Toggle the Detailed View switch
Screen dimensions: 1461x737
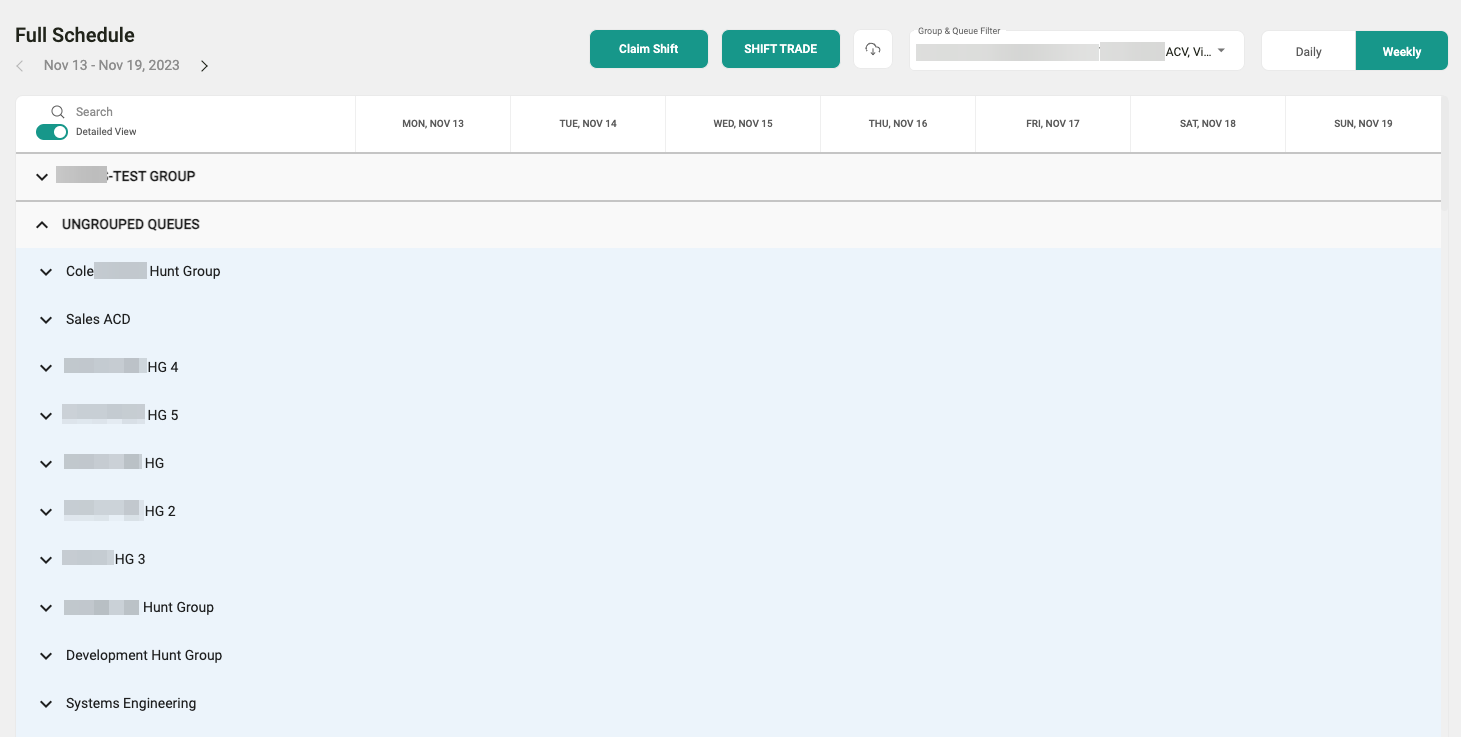pos(52,132)
